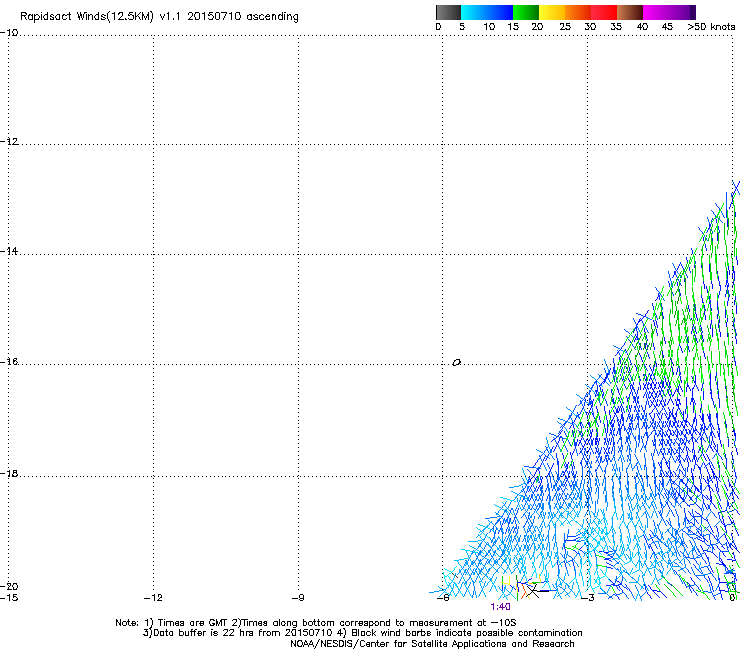
Task: Click the legend scale label '45'
Action: point(667,27)
